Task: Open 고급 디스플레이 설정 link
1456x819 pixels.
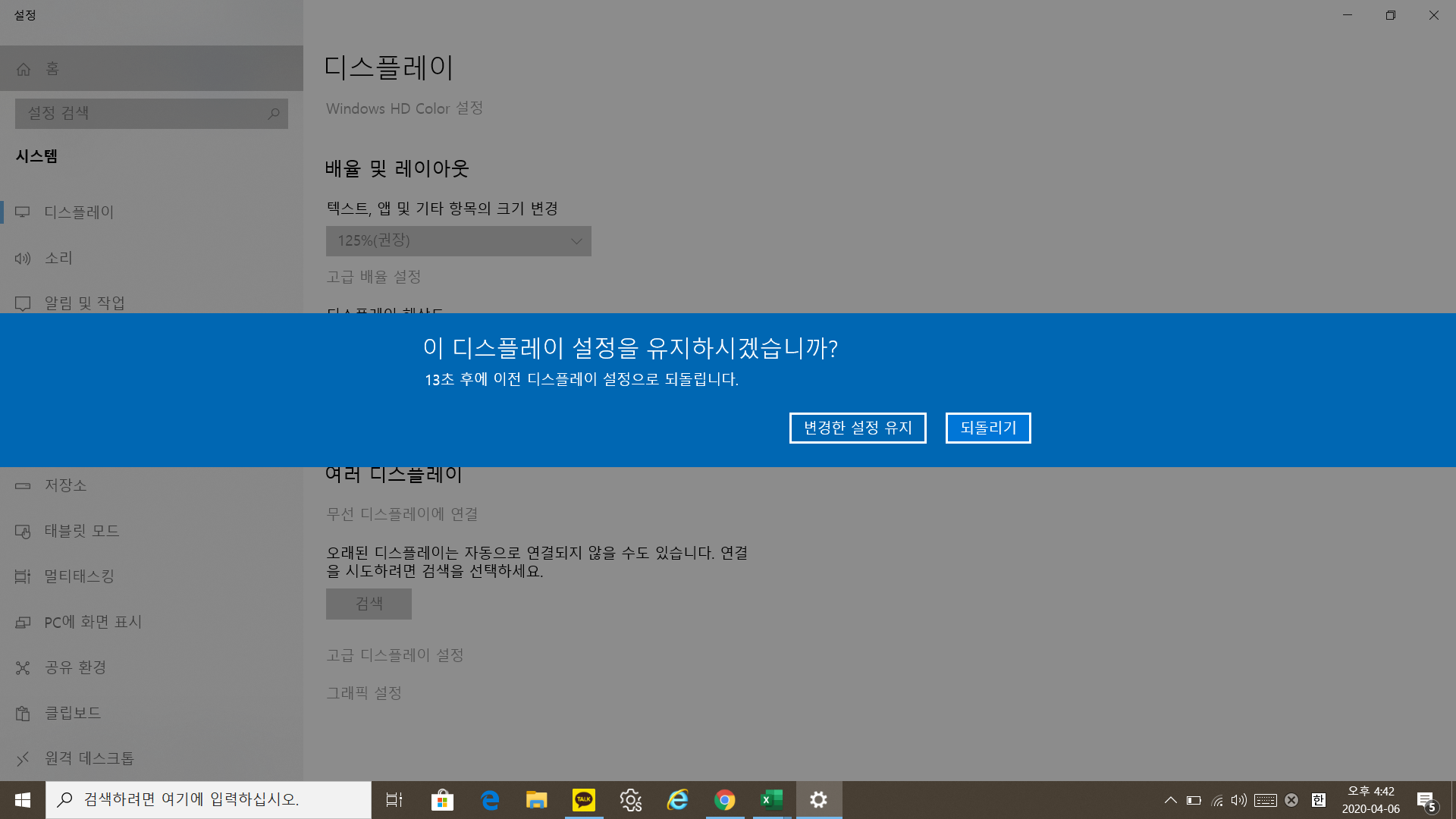Action: click(394, 655)
